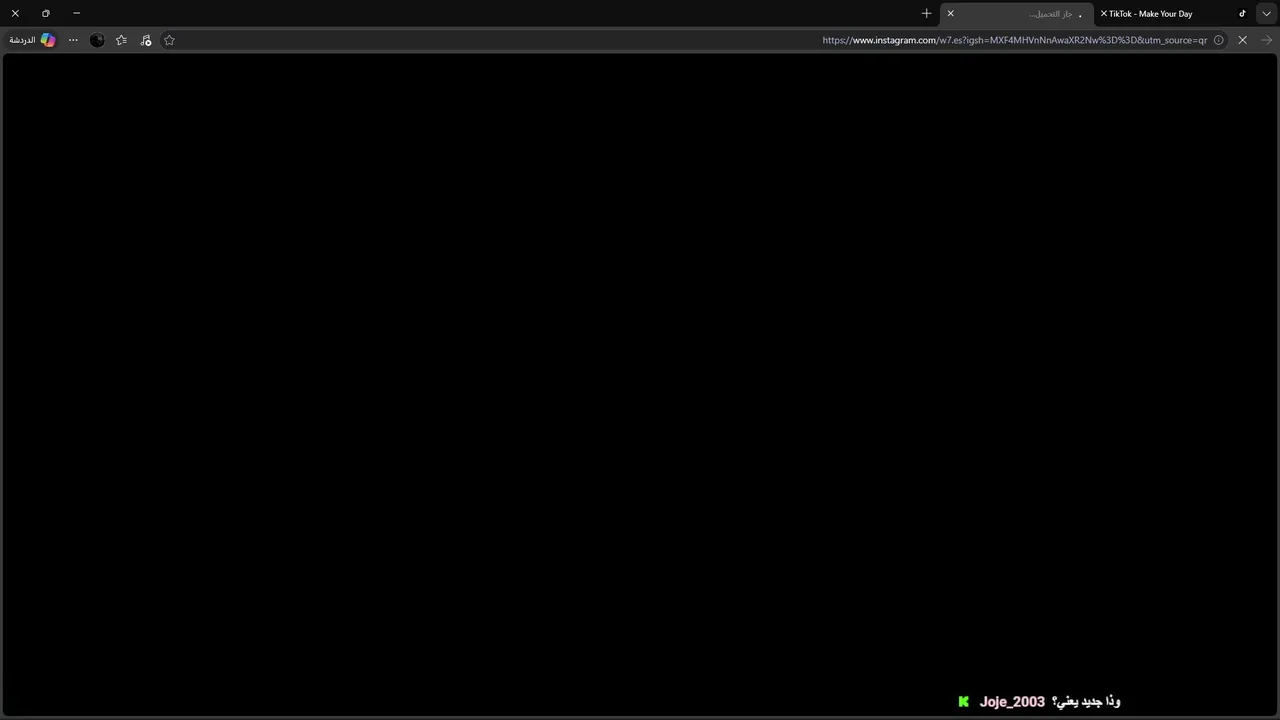
Task: View site information icon in address bar
Action: pyautogui.click(x=1218, y=40)
